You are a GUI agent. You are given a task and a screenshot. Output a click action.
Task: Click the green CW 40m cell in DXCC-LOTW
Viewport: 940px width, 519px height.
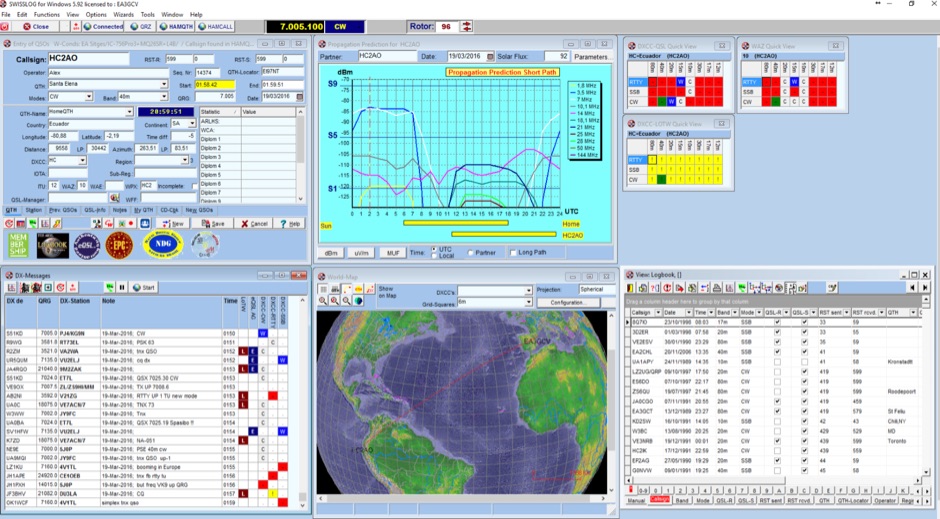pos(660,178)
